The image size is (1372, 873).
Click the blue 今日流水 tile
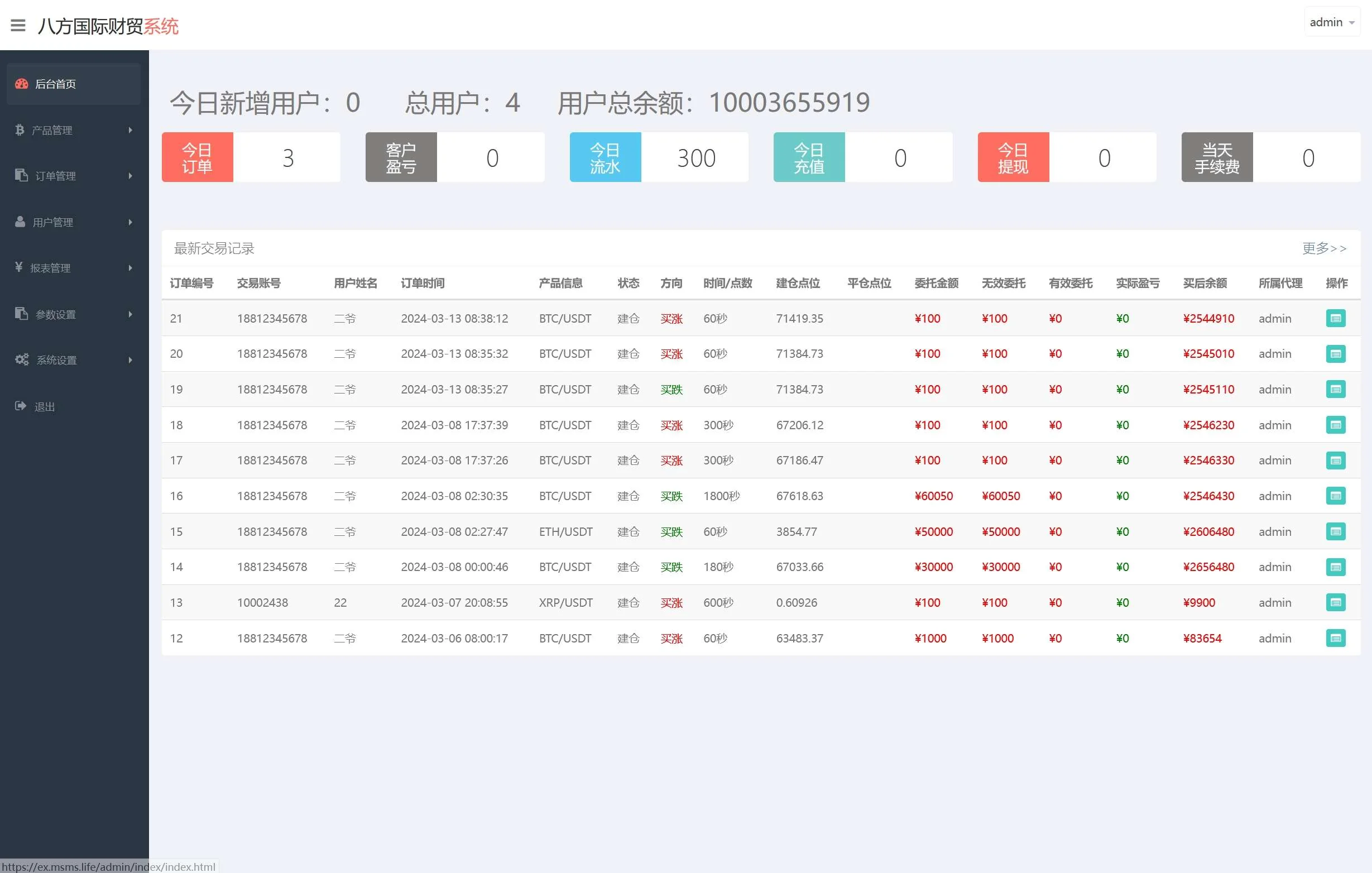[x=605, y=158]
